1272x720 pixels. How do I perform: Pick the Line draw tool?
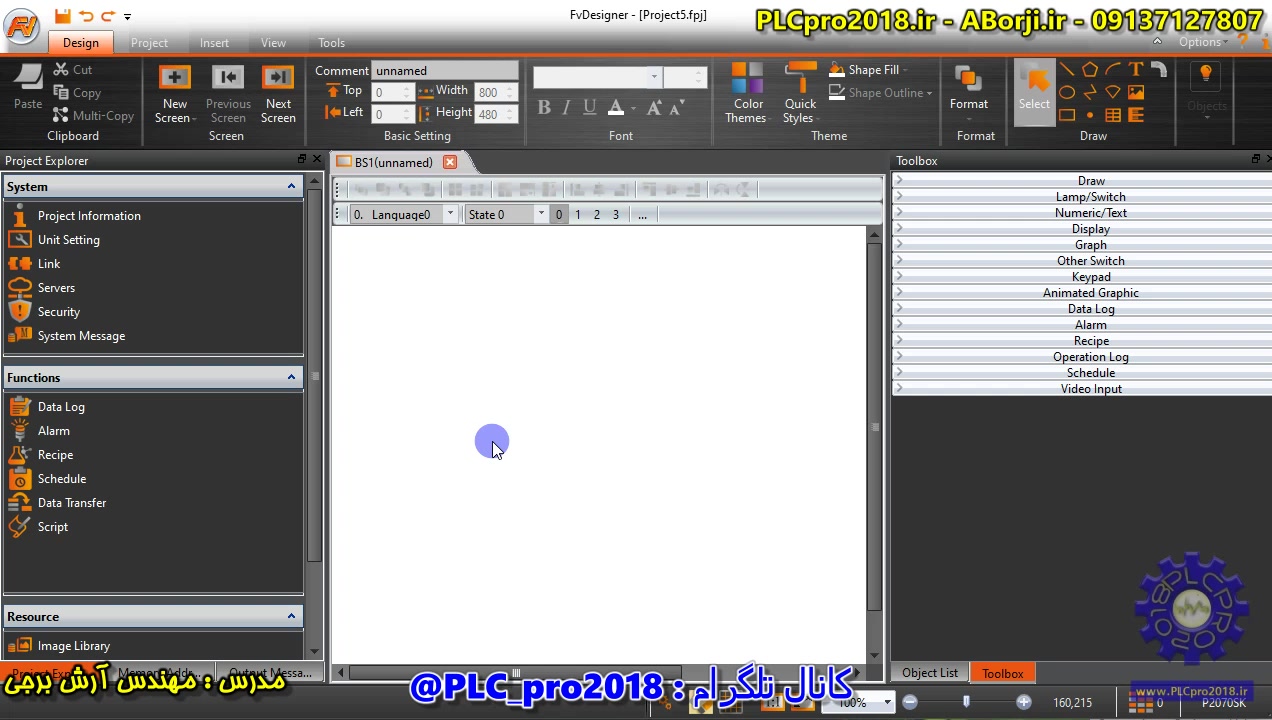(x=1067, y=70)
